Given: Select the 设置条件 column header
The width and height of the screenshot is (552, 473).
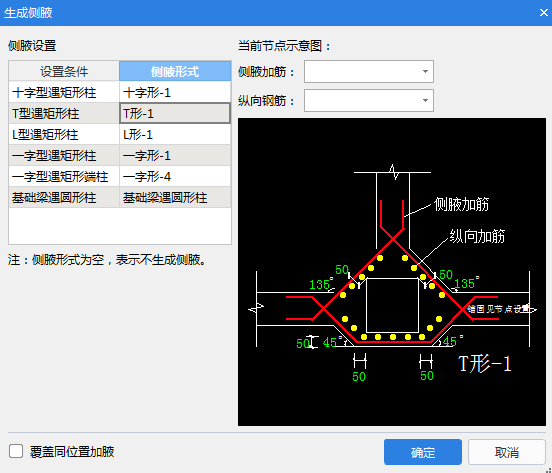Looking at the screenshot, I should (x=64, y=71).
